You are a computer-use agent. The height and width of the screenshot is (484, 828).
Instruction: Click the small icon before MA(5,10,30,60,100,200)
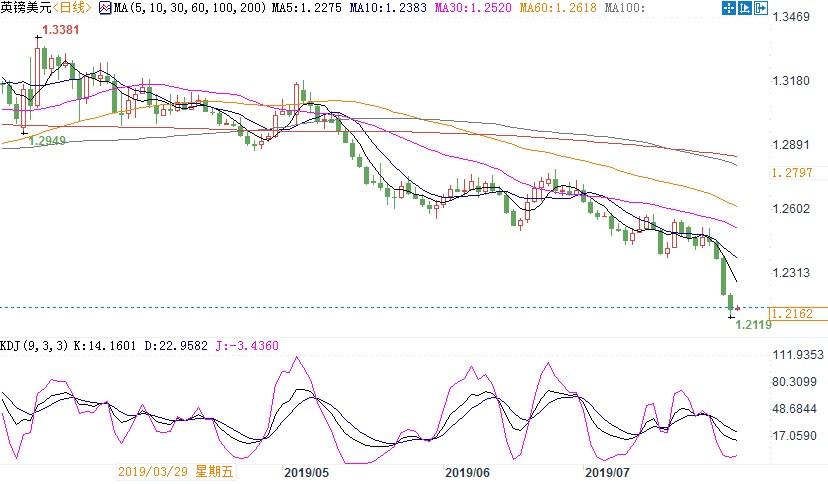coord(103,9)
